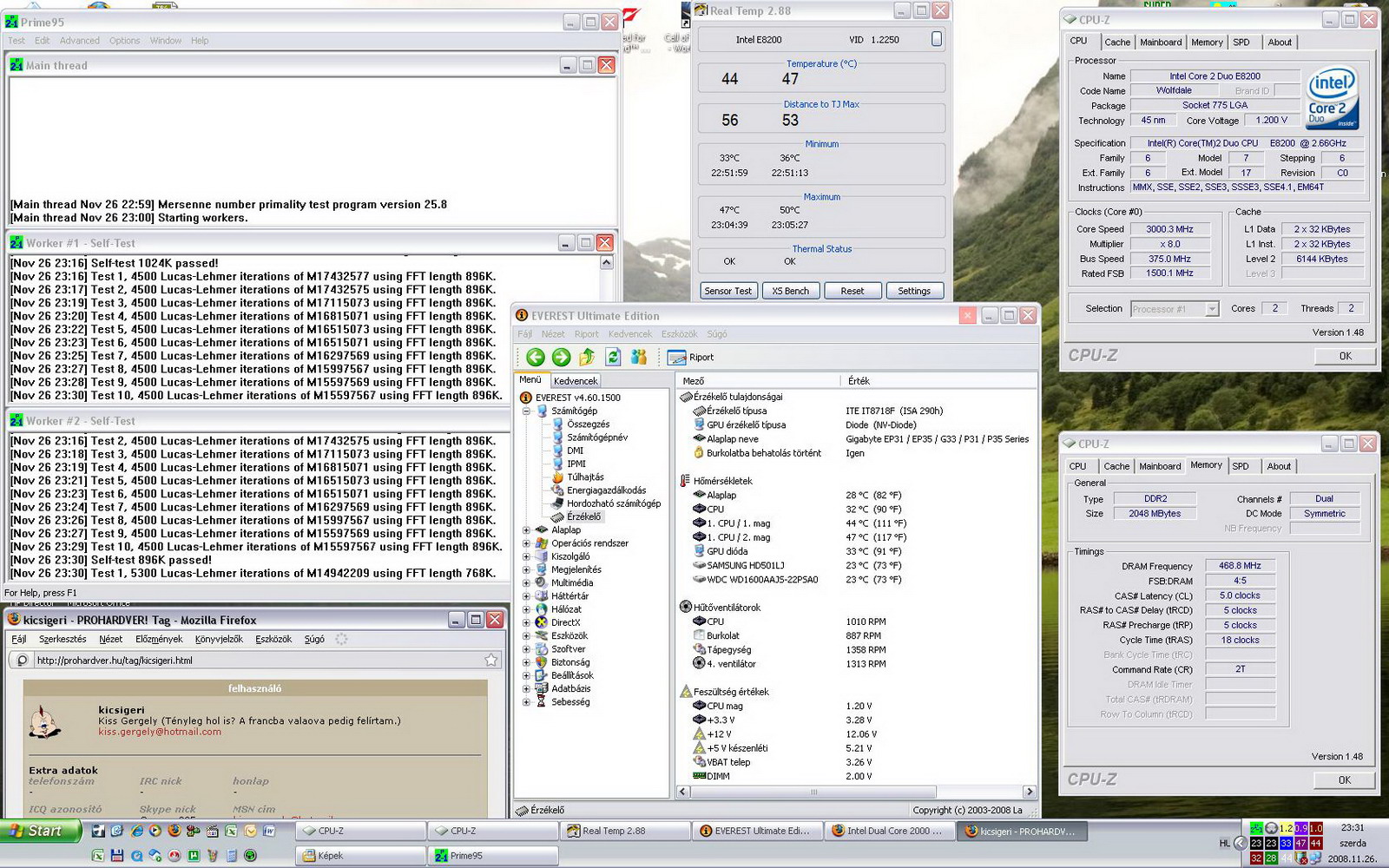Refresh sensor values in EVEREST toolbar

[x=613, y=357]
